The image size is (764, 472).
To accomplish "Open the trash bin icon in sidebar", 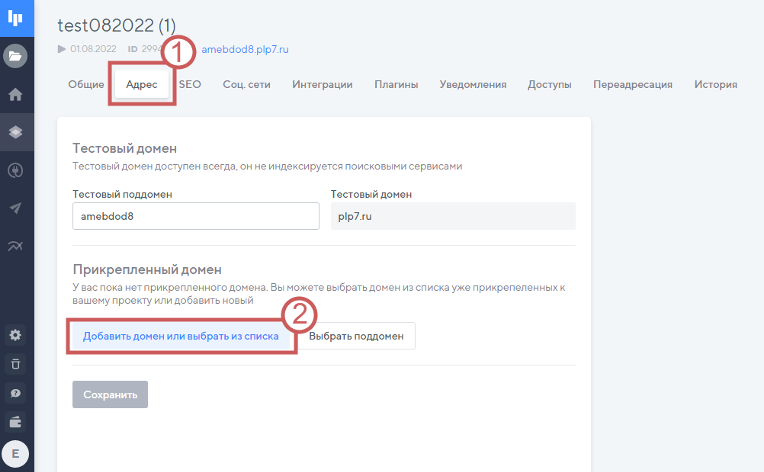I will pyautogui.click(x=16, y=363).
